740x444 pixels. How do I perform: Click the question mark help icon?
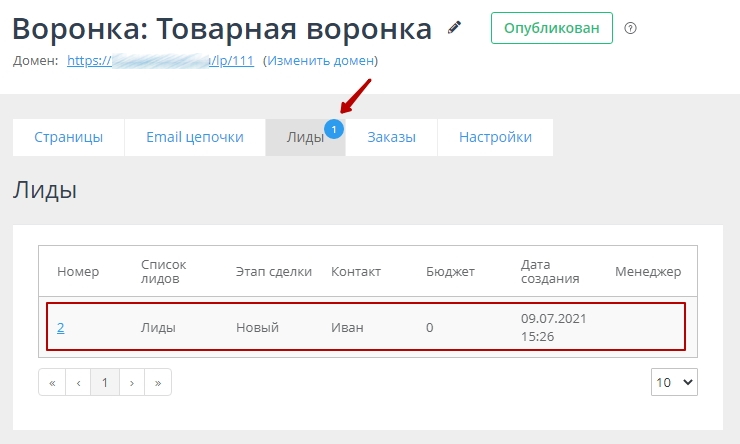pyautogui.click(x=630, y=28)
